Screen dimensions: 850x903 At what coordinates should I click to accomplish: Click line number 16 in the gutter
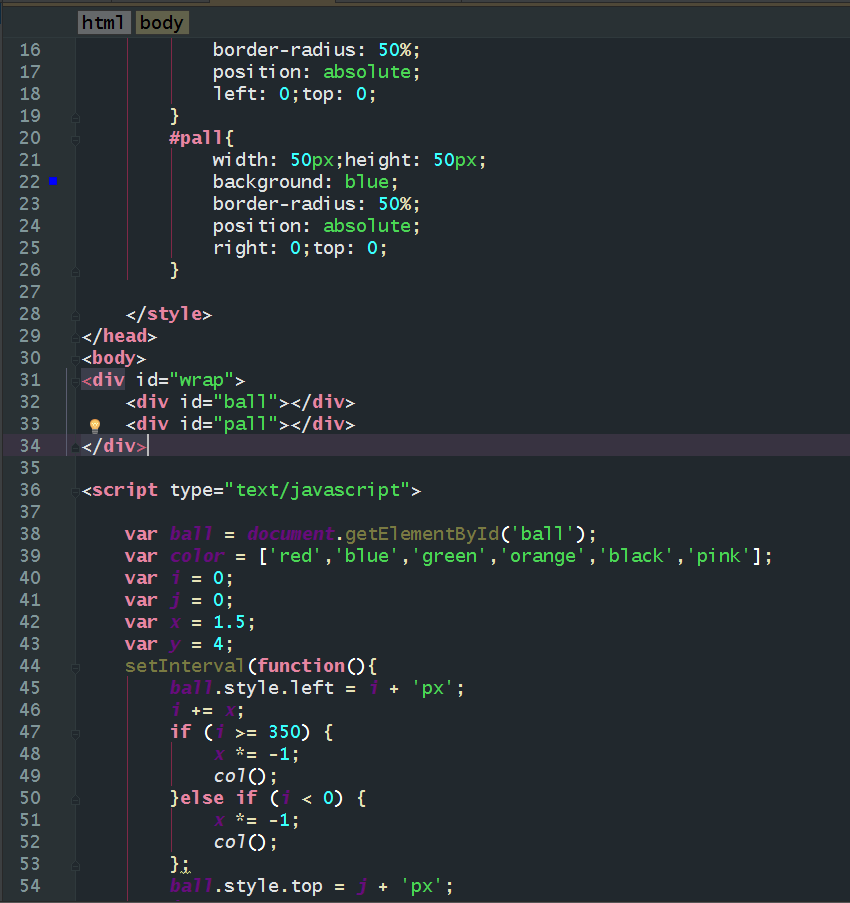coord(30,50)
